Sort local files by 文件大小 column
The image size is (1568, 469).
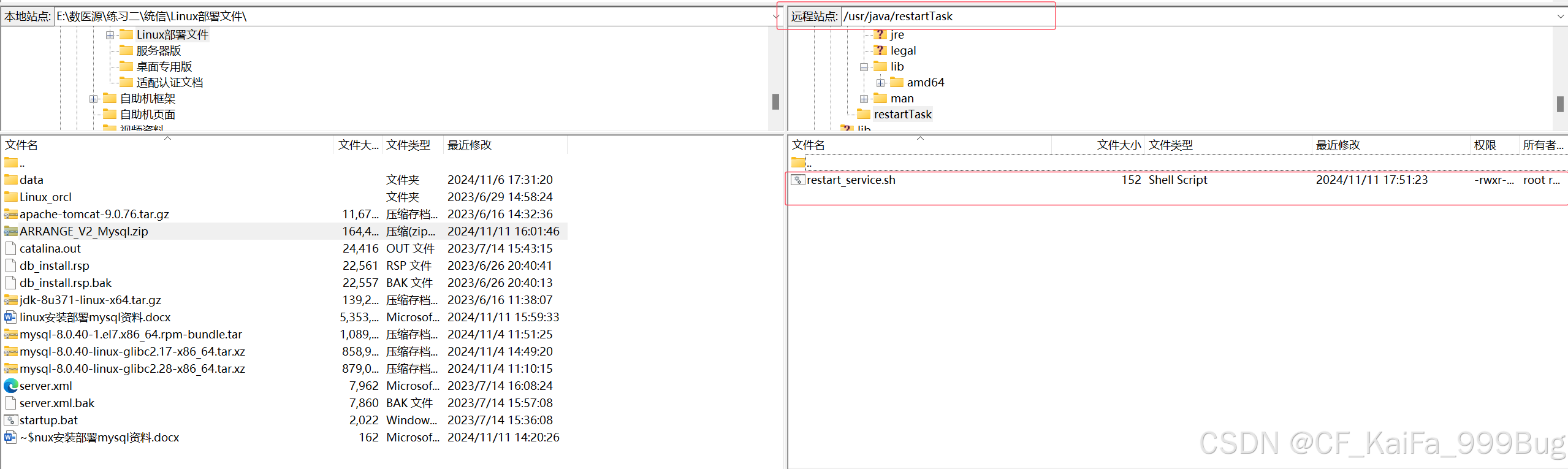pyautogui.click(x=358, y=145)
